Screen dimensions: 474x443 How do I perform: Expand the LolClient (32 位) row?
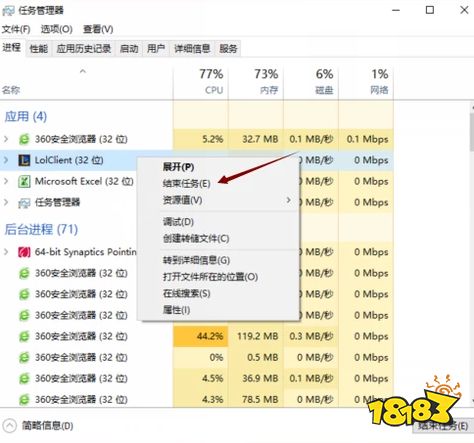tap(6, 160)
